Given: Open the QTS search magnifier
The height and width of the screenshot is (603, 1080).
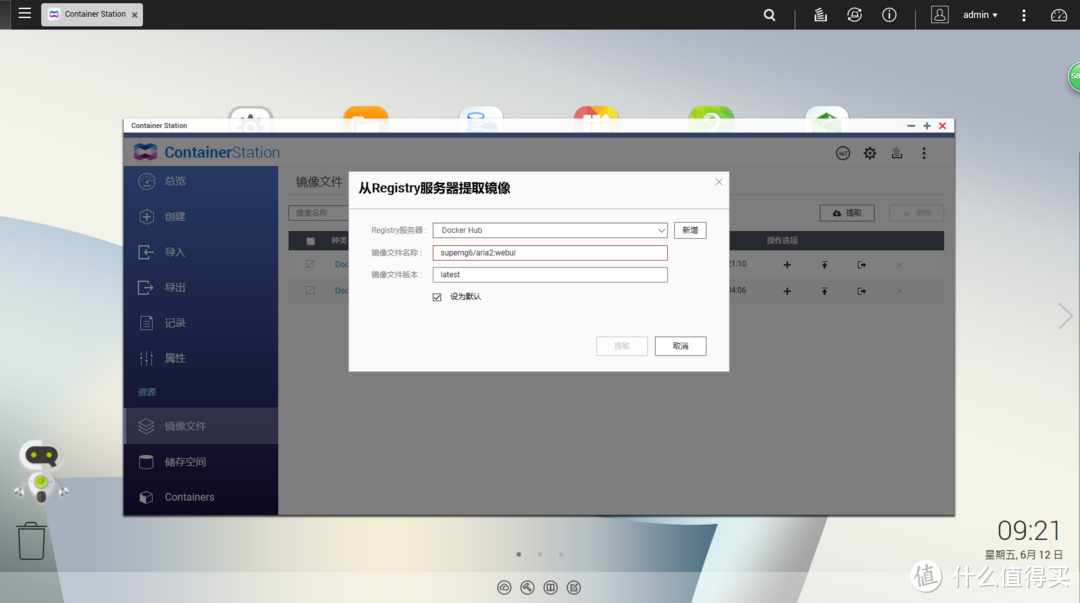Looking at the screenshot, I should tap(769, 14).
